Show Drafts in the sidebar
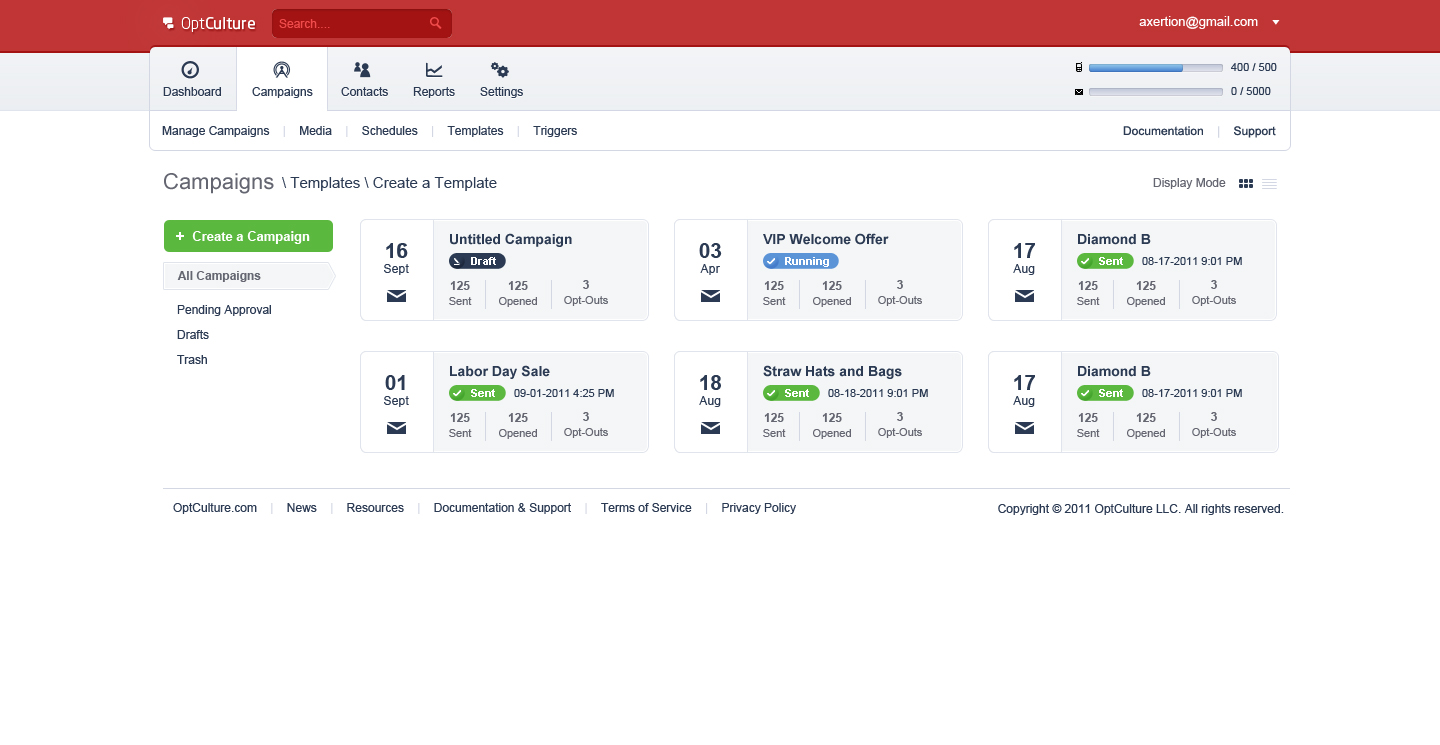Viewport: 1440px width, 745px height. (x=193, y=335)
